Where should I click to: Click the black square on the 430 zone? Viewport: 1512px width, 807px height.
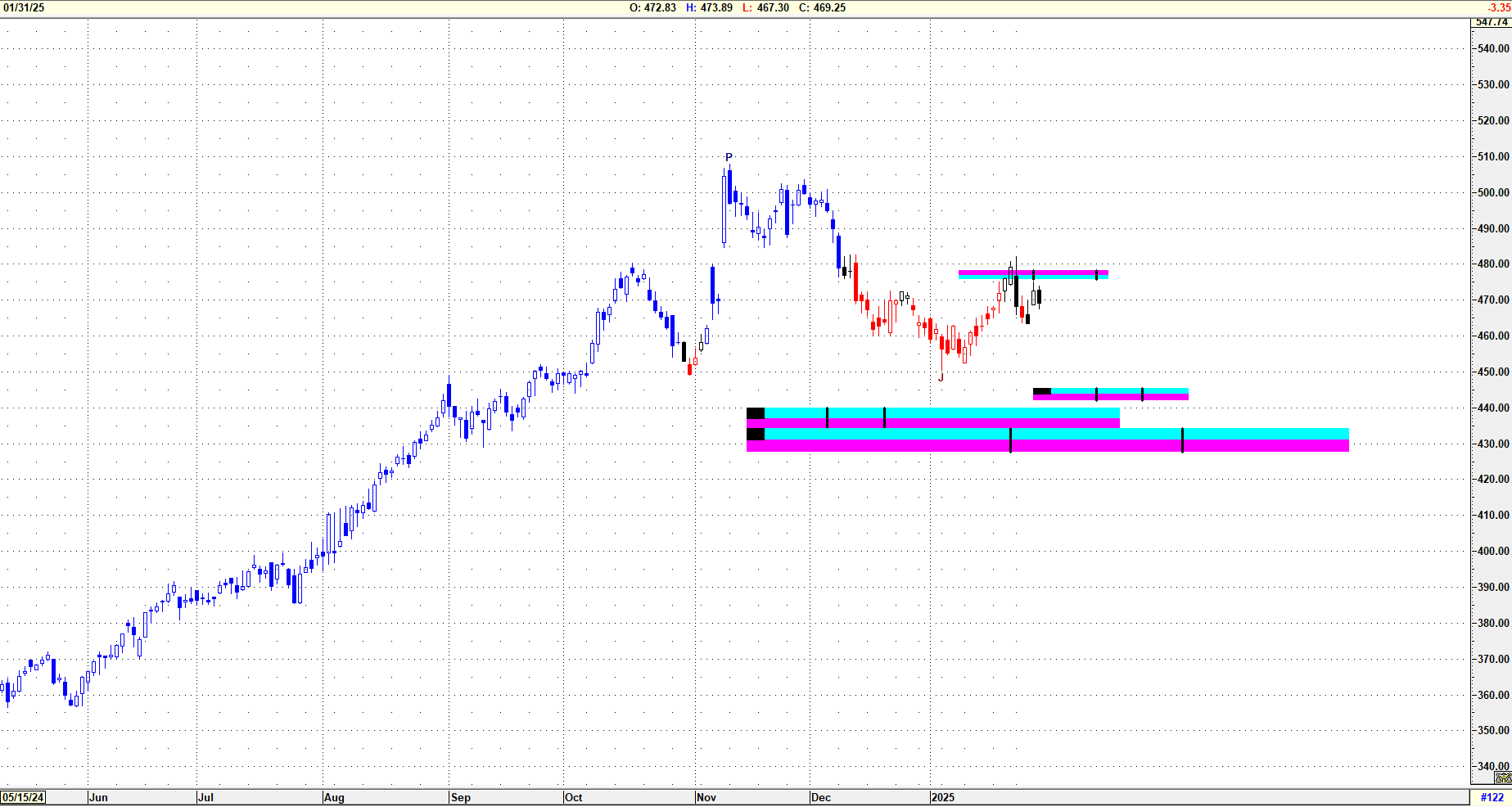tap(755, 434)
